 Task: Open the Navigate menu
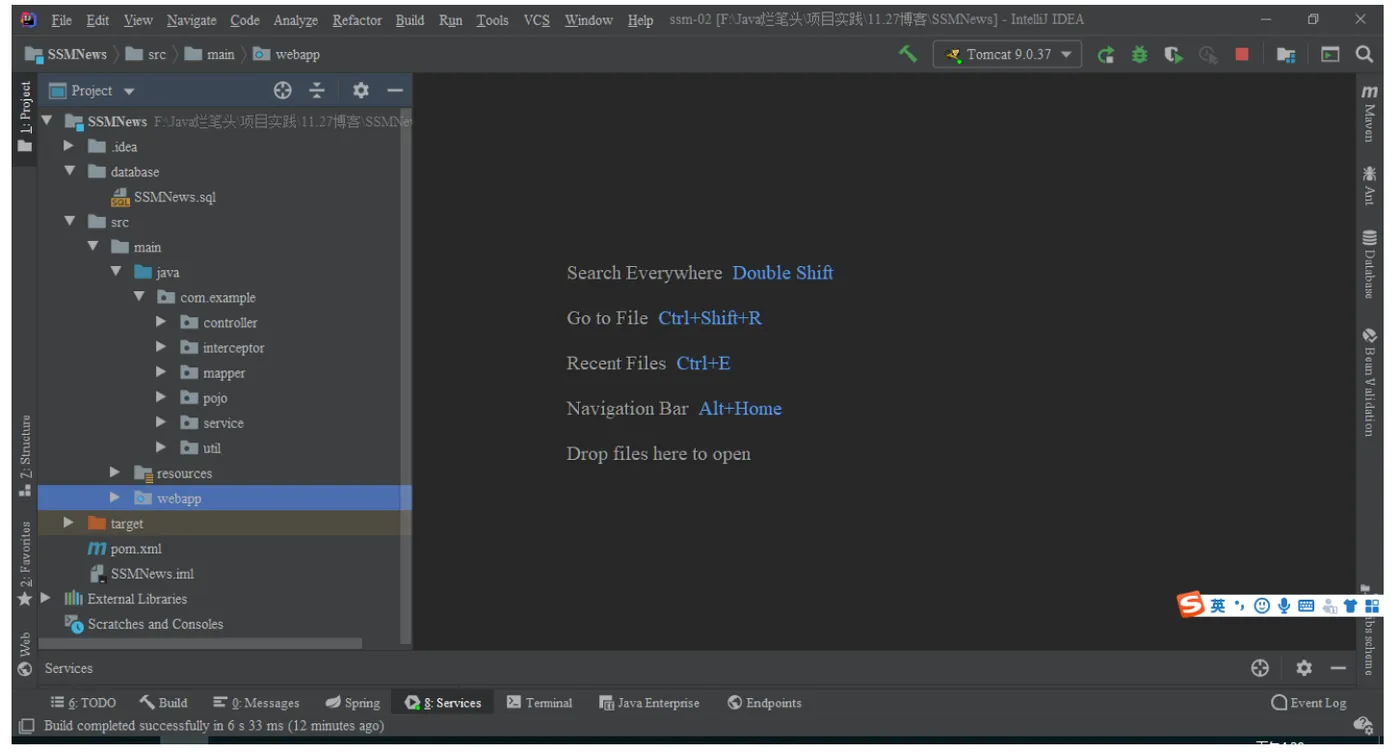[x=191, y=20]
